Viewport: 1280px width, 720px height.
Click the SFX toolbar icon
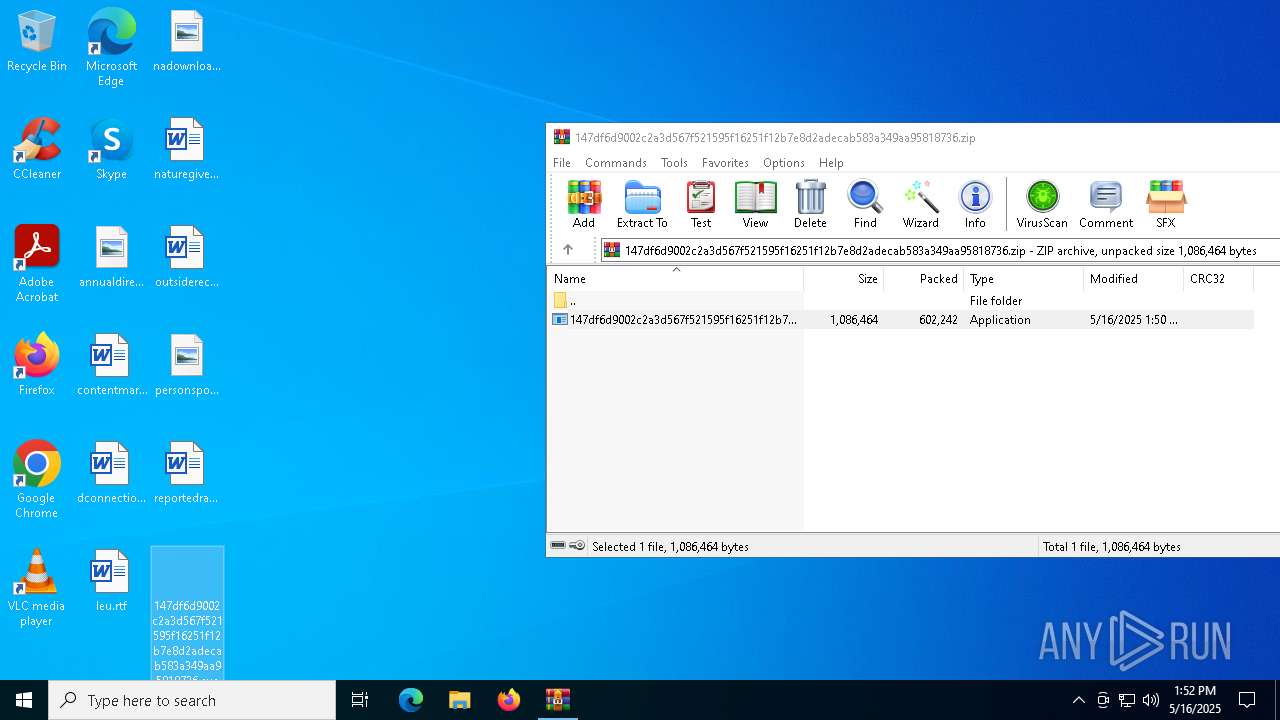point(1166,204)
